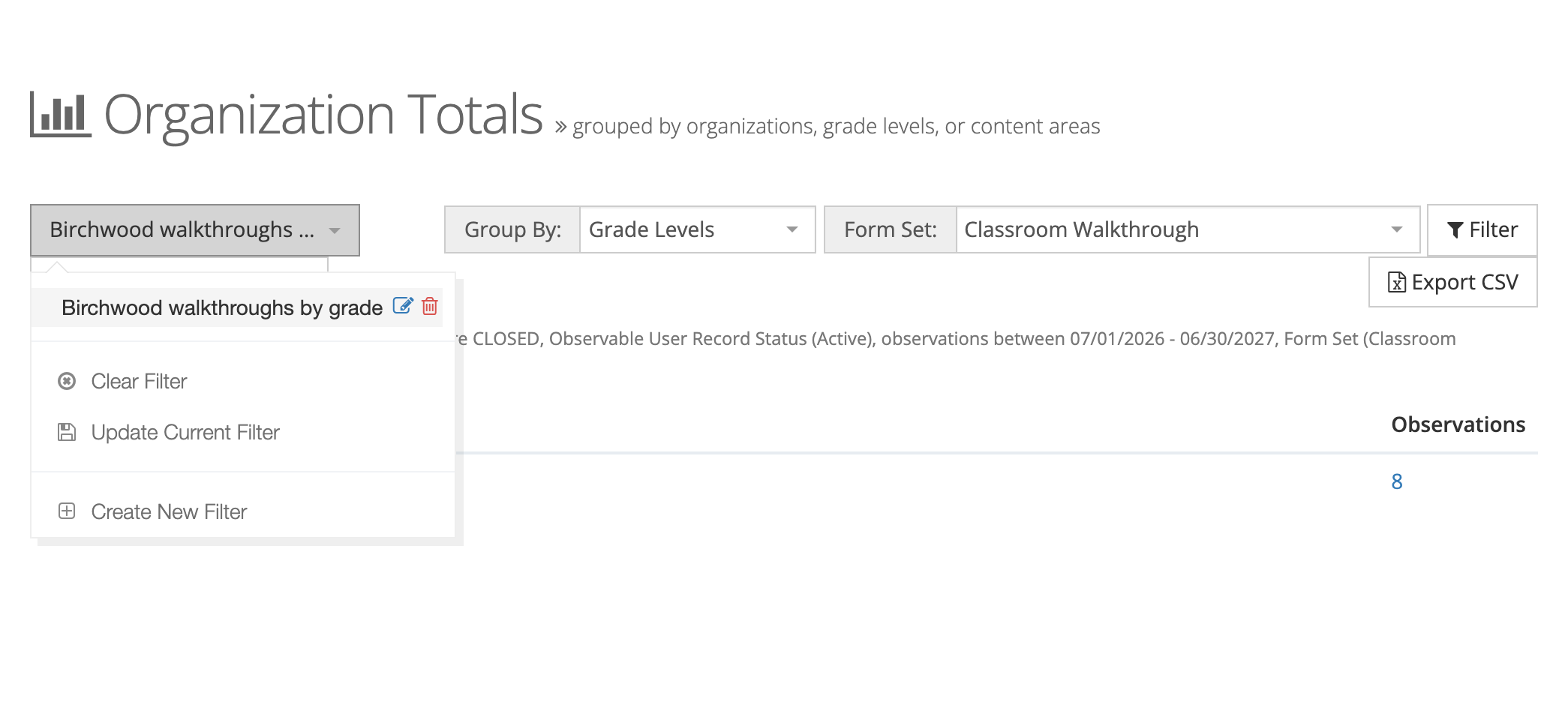Open the Filter button
Viewport: 1568px width, 705px height.
(x=1482, y=229)
